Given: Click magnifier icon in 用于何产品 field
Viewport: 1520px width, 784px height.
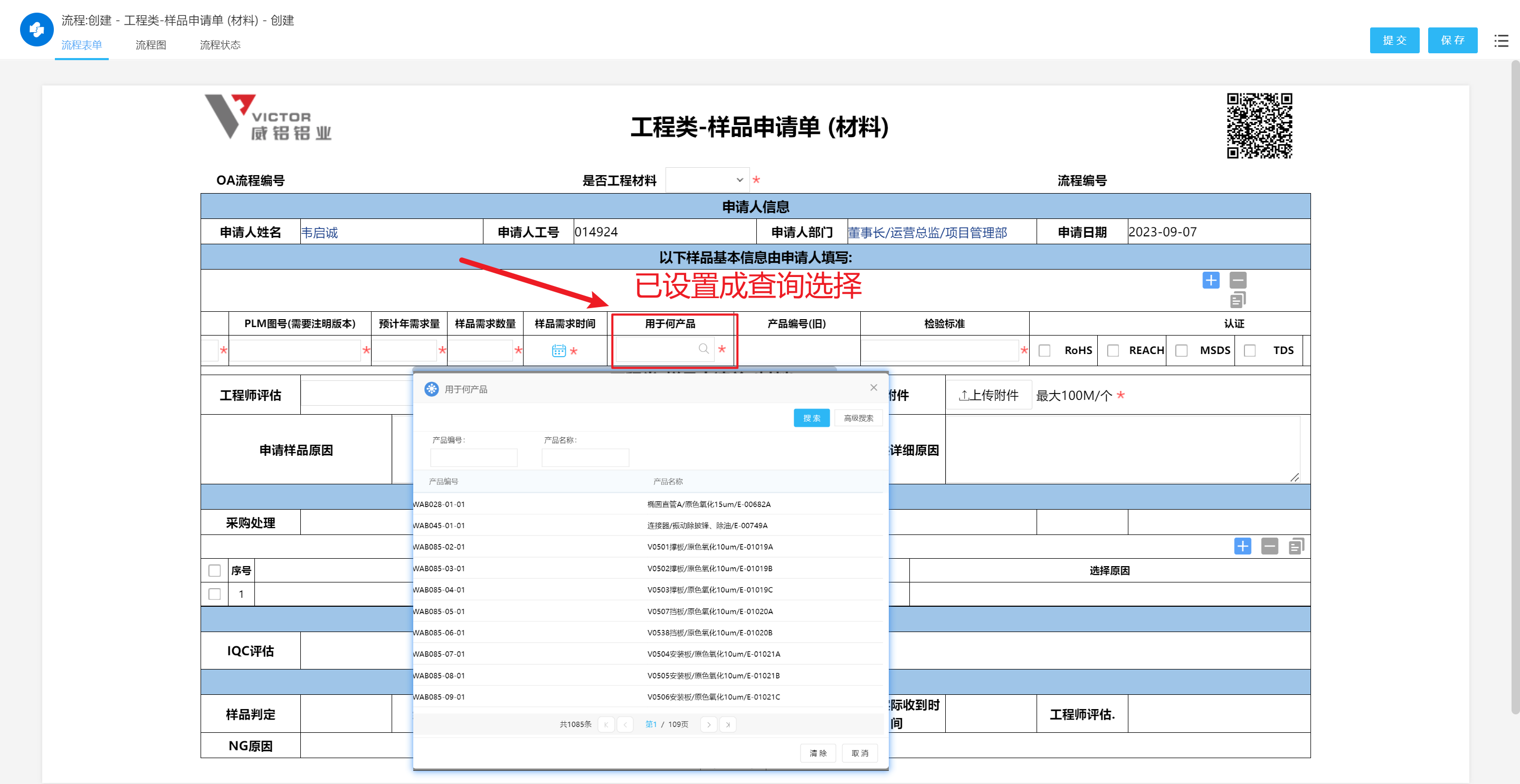Looking at the screenshot, I should [x=704, y=349].
